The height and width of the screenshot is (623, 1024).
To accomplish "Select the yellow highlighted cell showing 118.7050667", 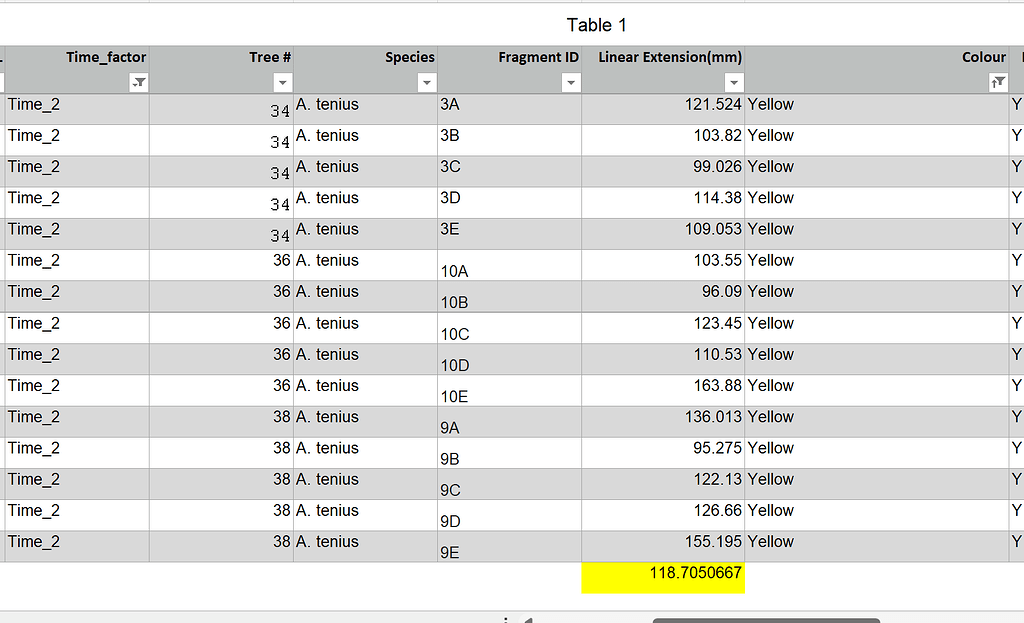I will click(x=663, y=576).
